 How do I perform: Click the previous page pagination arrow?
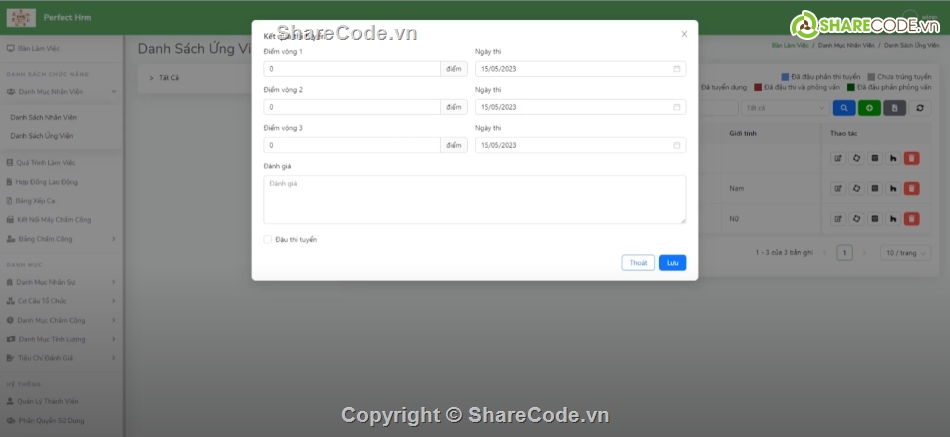pos(825,253)
